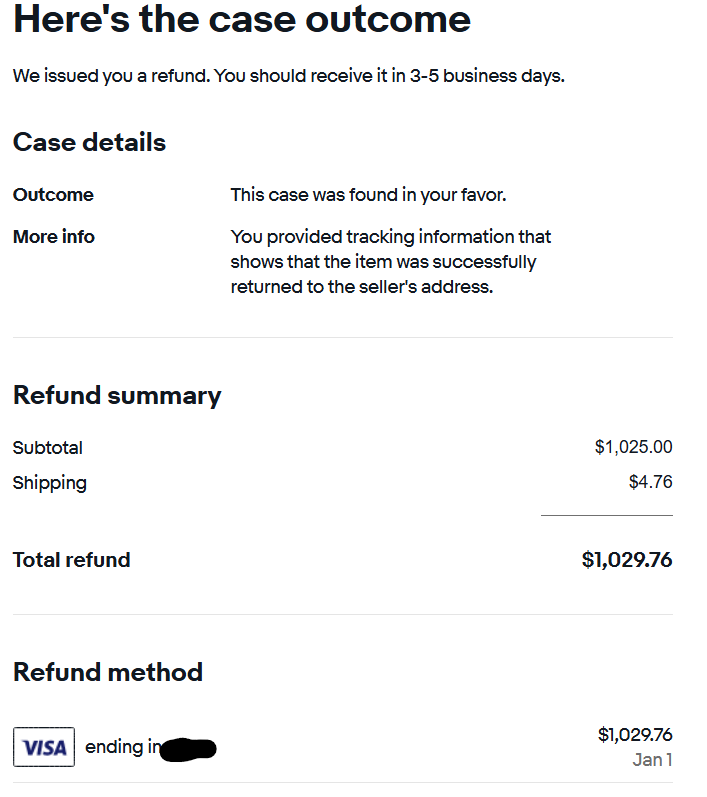Click the VISA card logo icon
Screen dimensions: 707x797
(44, 747)
